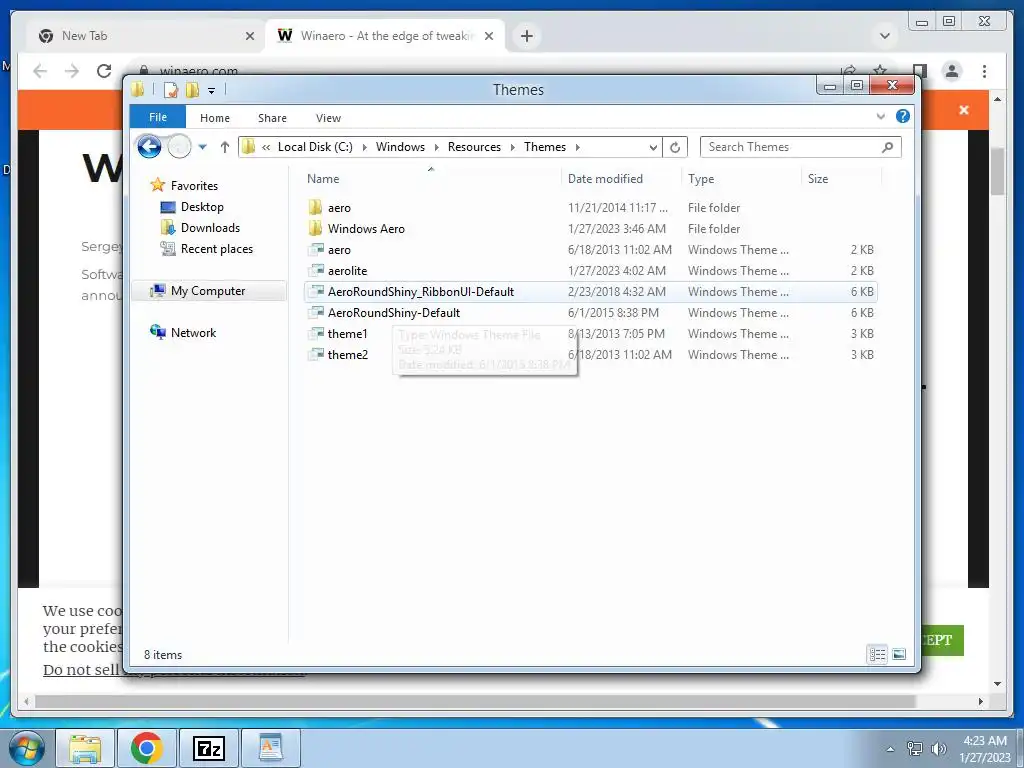Close the Winaero tab in Chrome
Screen dimensions: 1024x768
click(x=488, y=36)
